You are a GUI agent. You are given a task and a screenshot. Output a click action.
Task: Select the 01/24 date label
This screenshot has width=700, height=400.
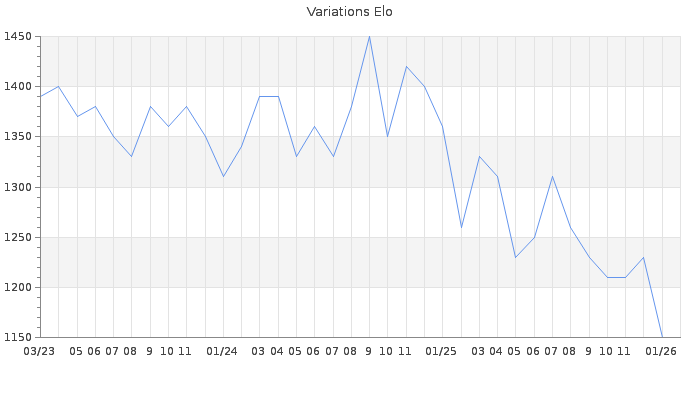tap(222, 351)
